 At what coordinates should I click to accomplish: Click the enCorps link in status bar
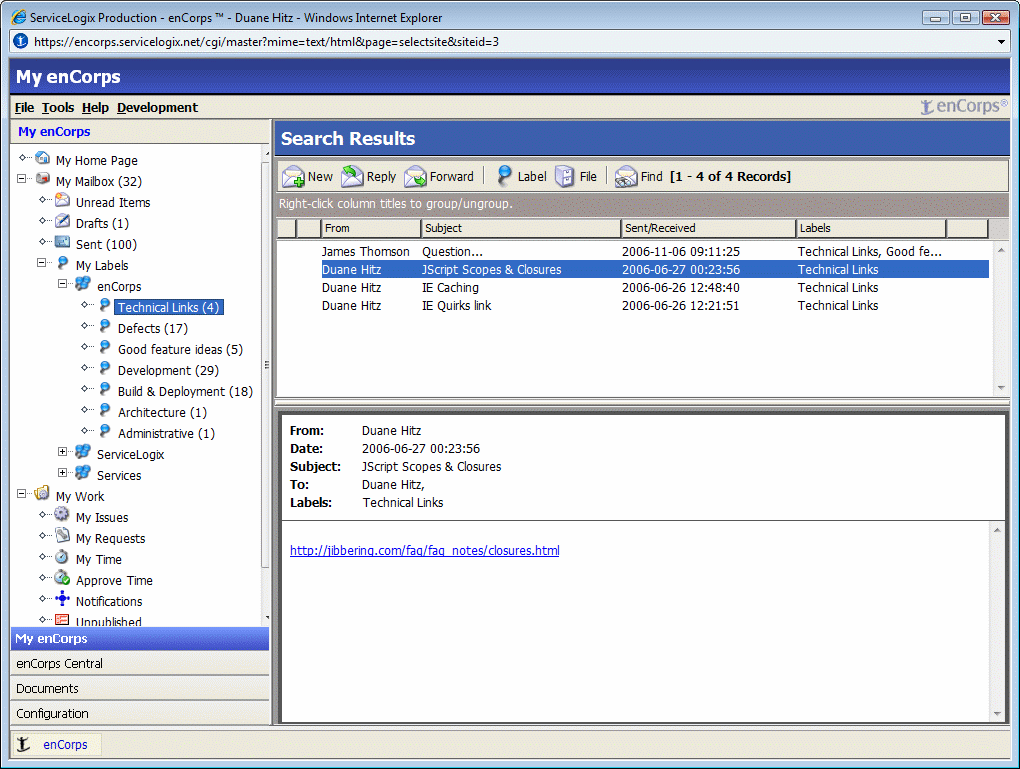65,744
